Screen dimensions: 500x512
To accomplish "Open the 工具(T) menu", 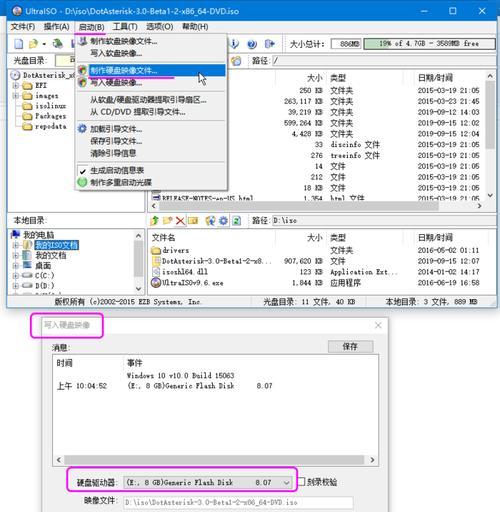I will [125, 27].
